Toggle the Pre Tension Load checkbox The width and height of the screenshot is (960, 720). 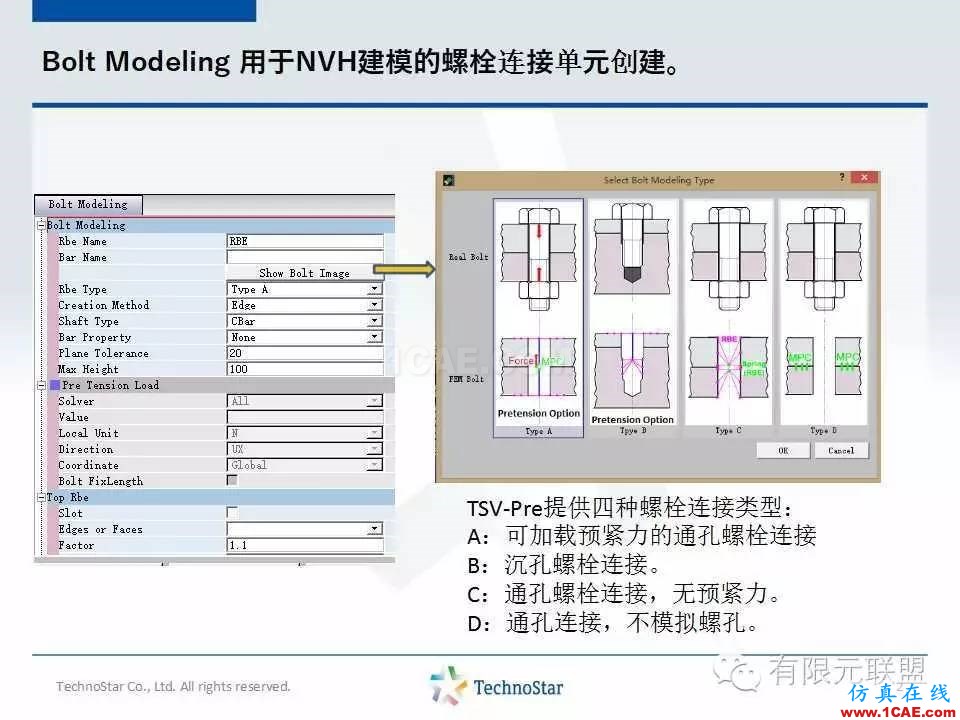click(55, 385)
